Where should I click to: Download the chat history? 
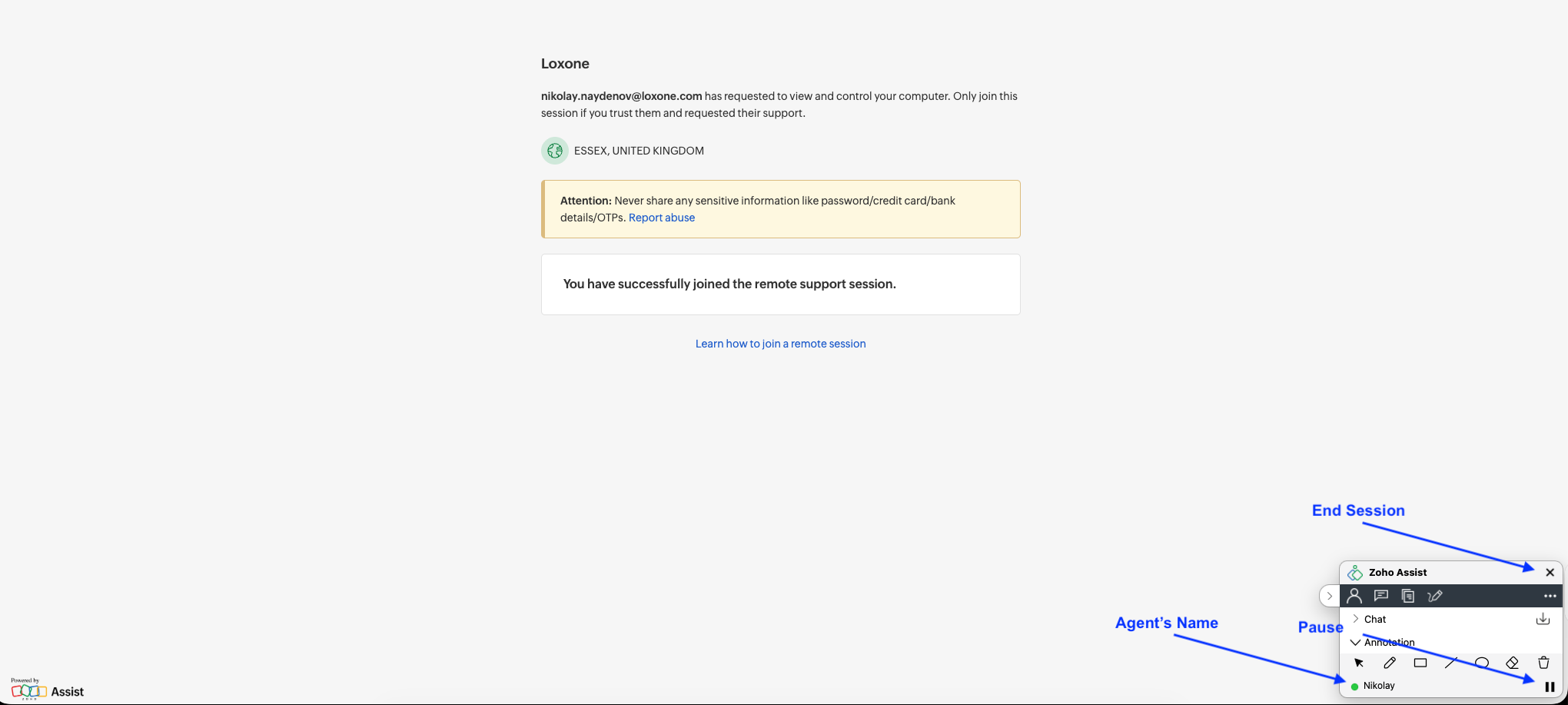[1543, 619]
